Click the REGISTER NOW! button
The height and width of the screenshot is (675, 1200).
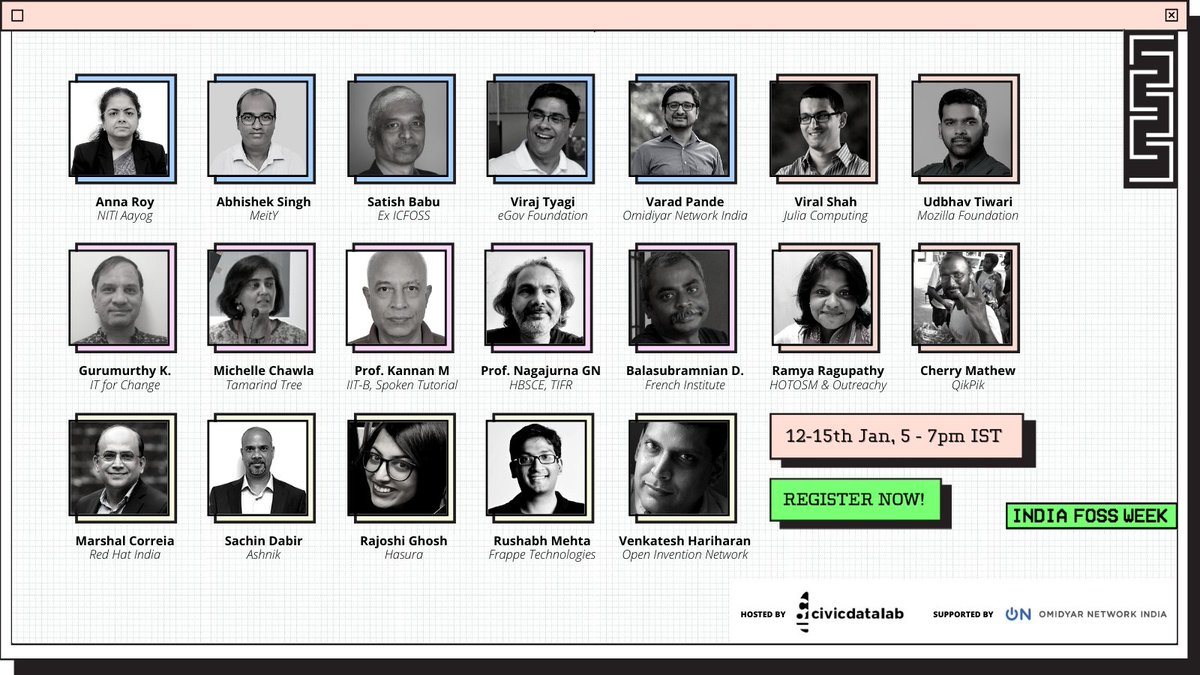click(854, 500)
